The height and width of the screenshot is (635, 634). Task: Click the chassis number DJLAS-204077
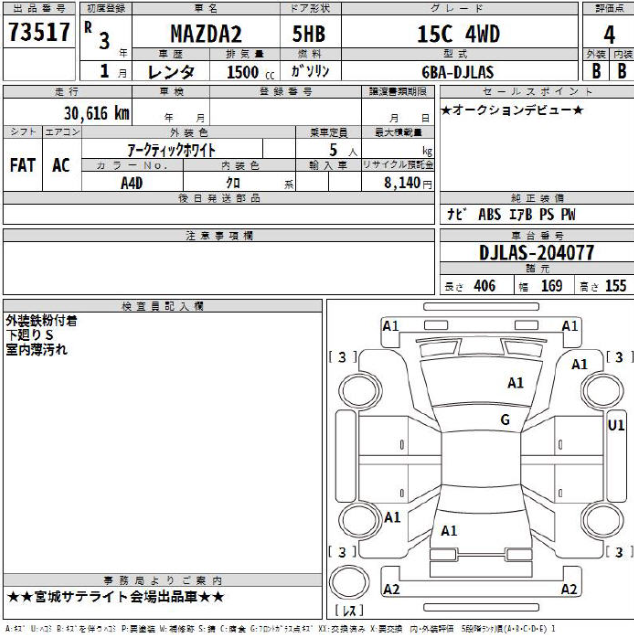(x=535, y=256)
